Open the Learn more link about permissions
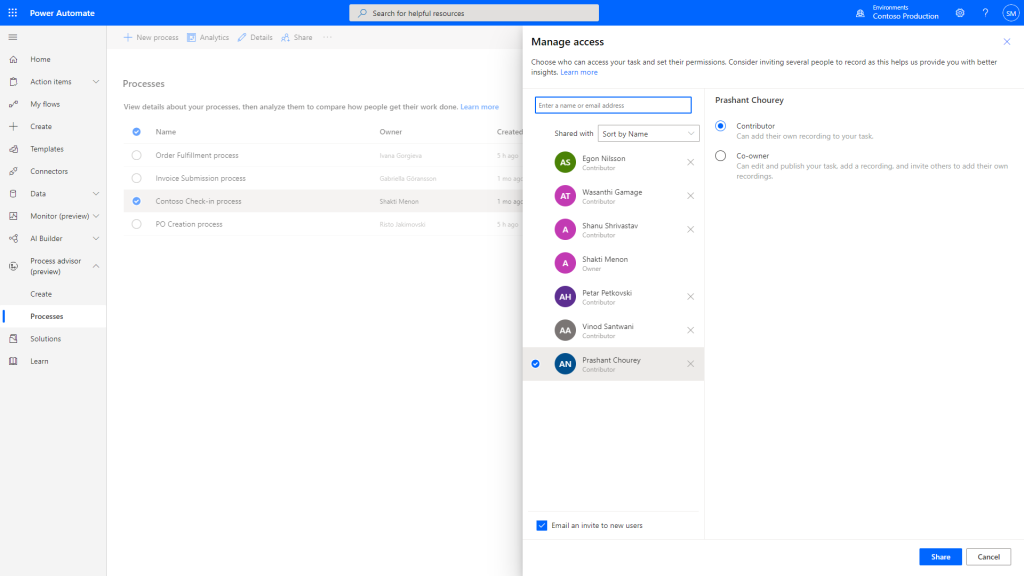This screenshot has height=576, width=1024. tap(579, 71)
